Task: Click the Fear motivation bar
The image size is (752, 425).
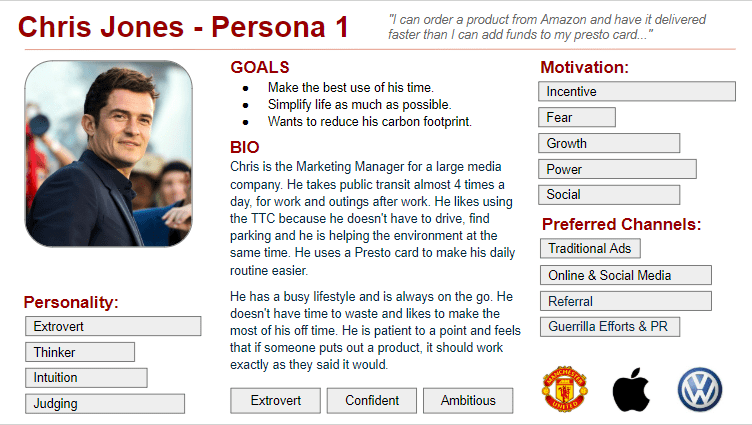Action: (577, 118)
